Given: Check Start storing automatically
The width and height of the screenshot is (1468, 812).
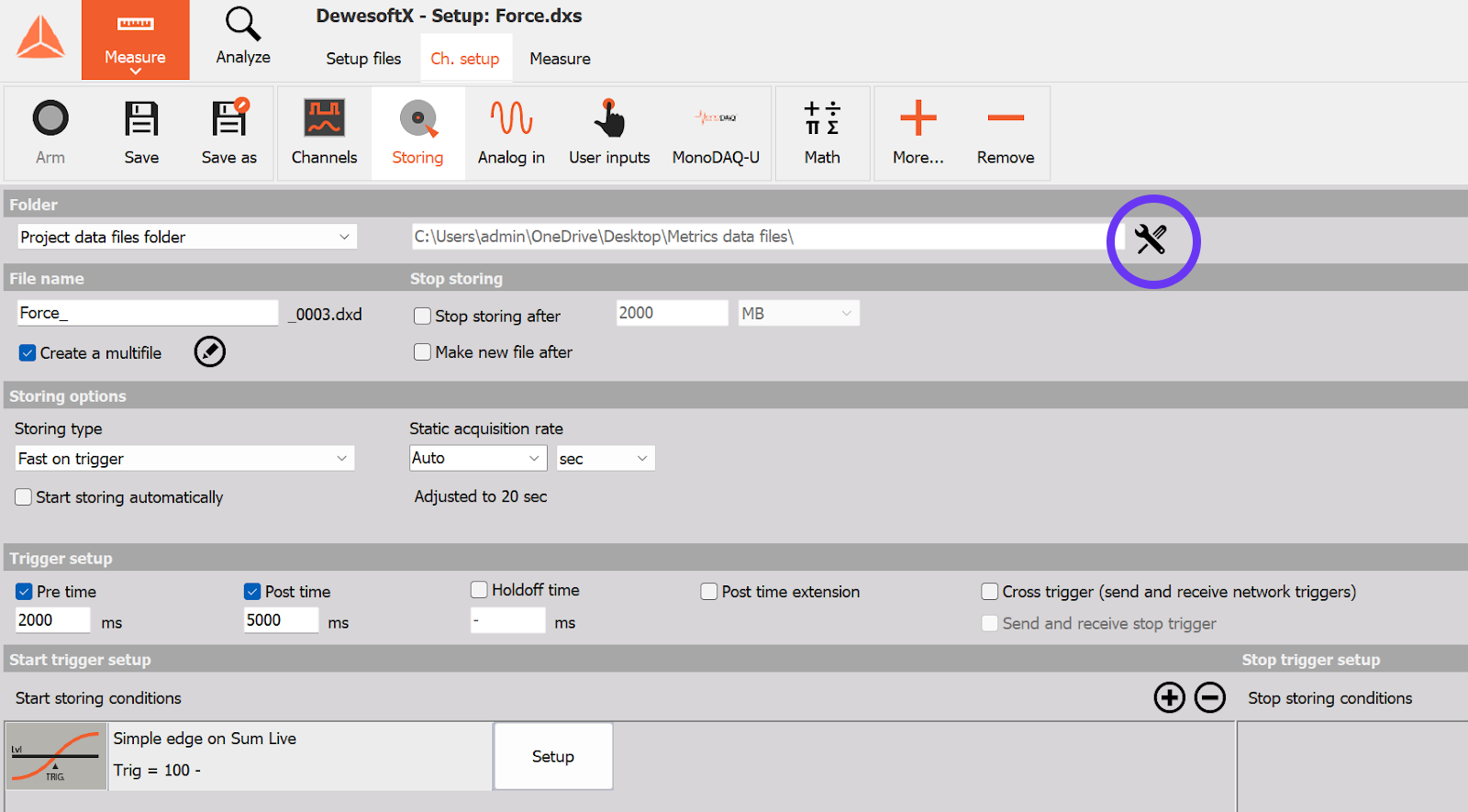Looking at the screenshot, I should coord(24,497).
